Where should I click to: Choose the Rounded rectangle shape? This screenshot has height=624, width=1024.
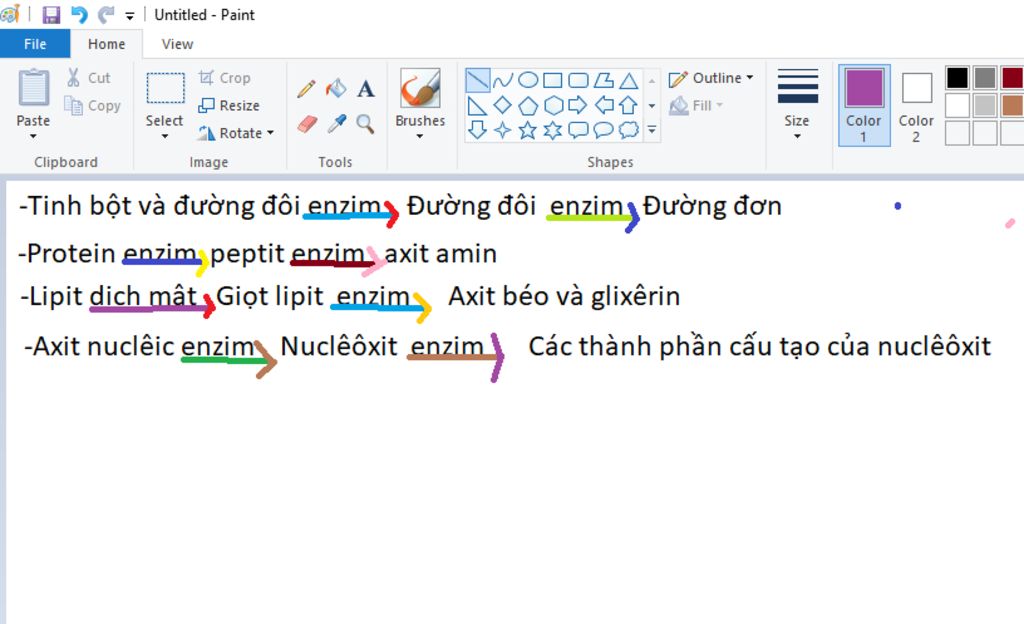578,80
